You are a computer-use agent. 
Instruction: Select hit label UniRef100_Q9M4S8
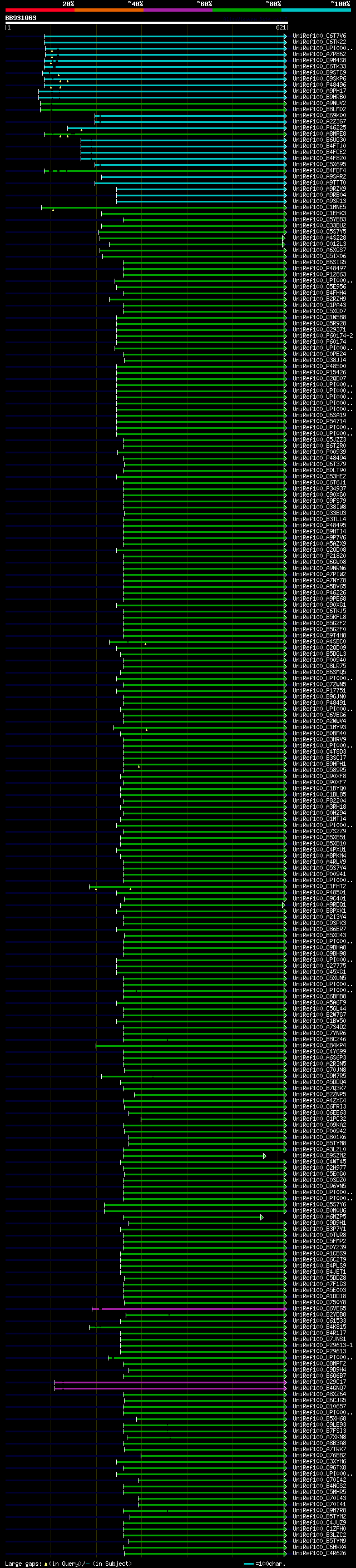click(319, 60)
